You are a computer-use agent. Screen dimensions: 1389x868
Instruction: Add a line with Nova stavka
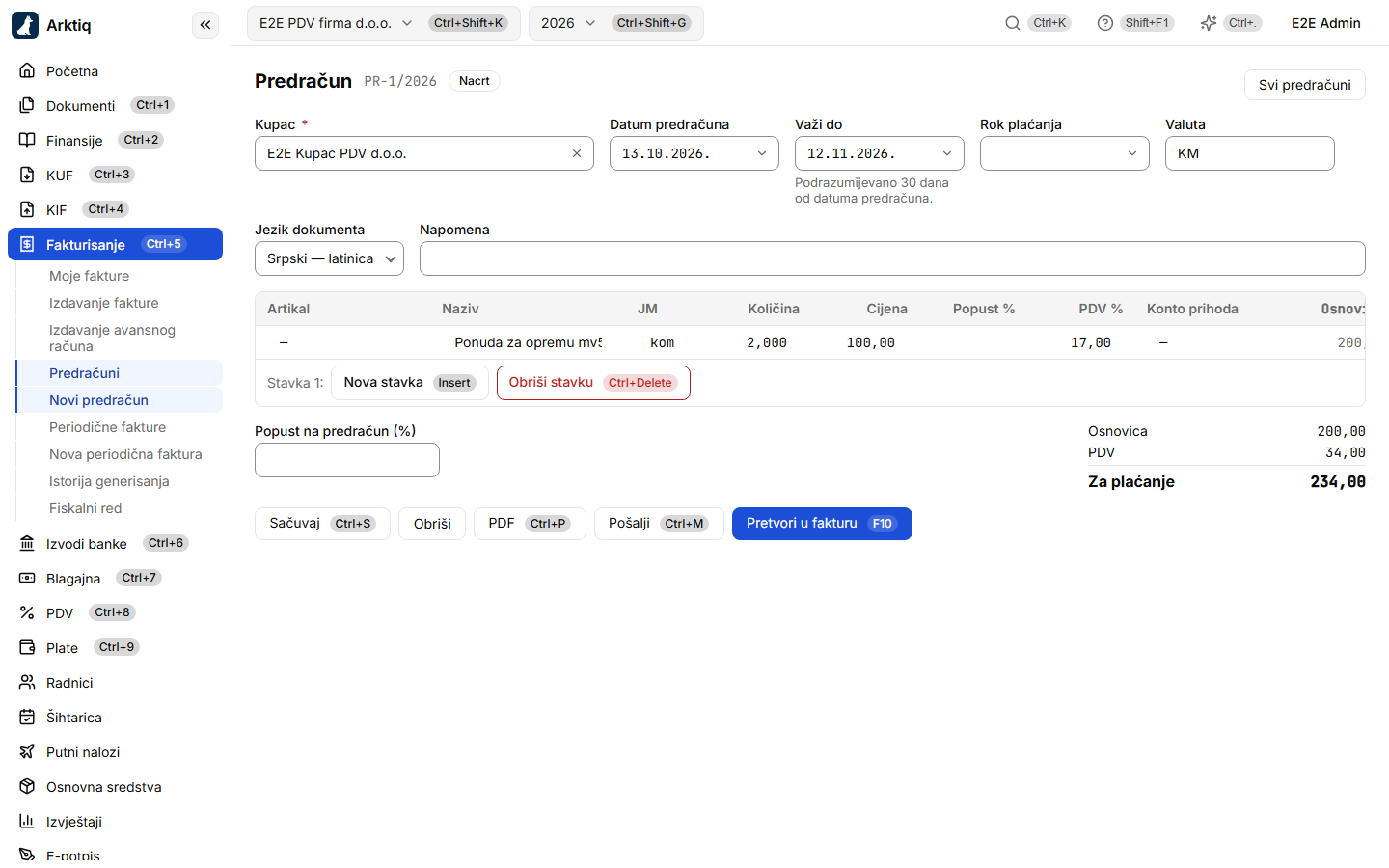(x=410, y=383)
